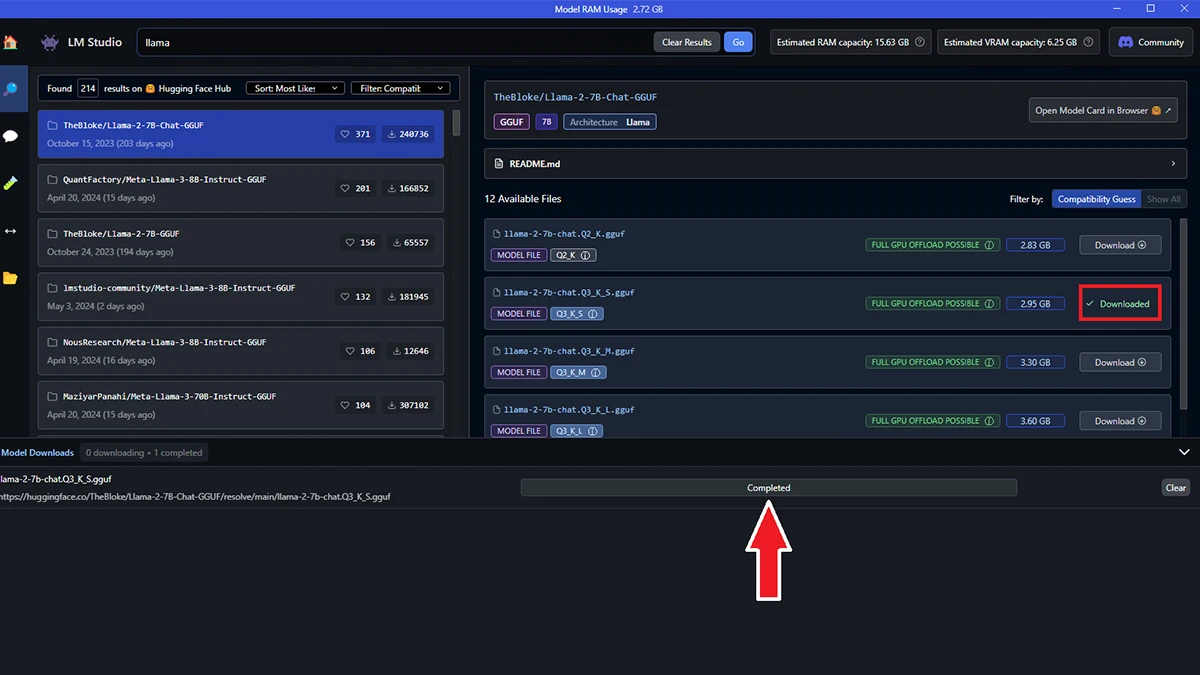Click the 3.30 GB file size label
Image resolution: width=1200 pixels, height=675 pixels.
pos(1035,362)
